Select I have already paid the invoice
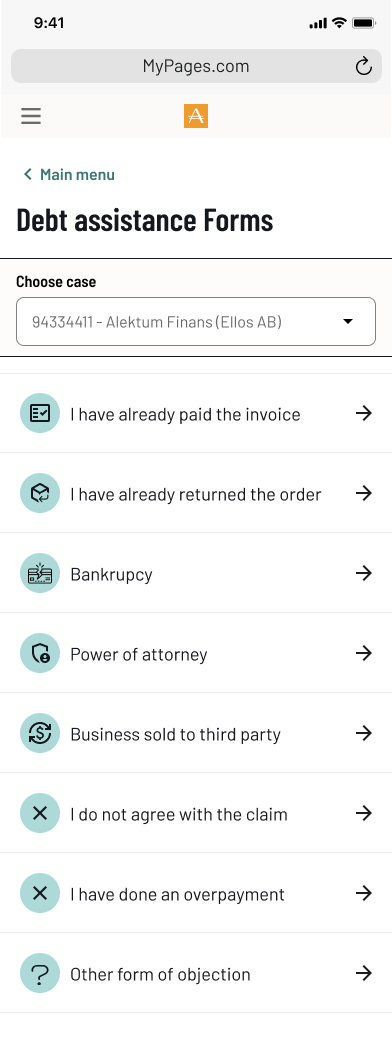 [x=196, y=413]
